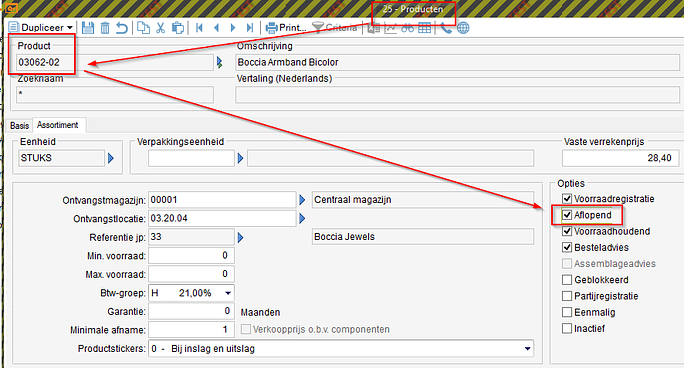The width and height of the screenshot is (684, 368).
Task: Click the Minimale afname field
Action: 191,330
